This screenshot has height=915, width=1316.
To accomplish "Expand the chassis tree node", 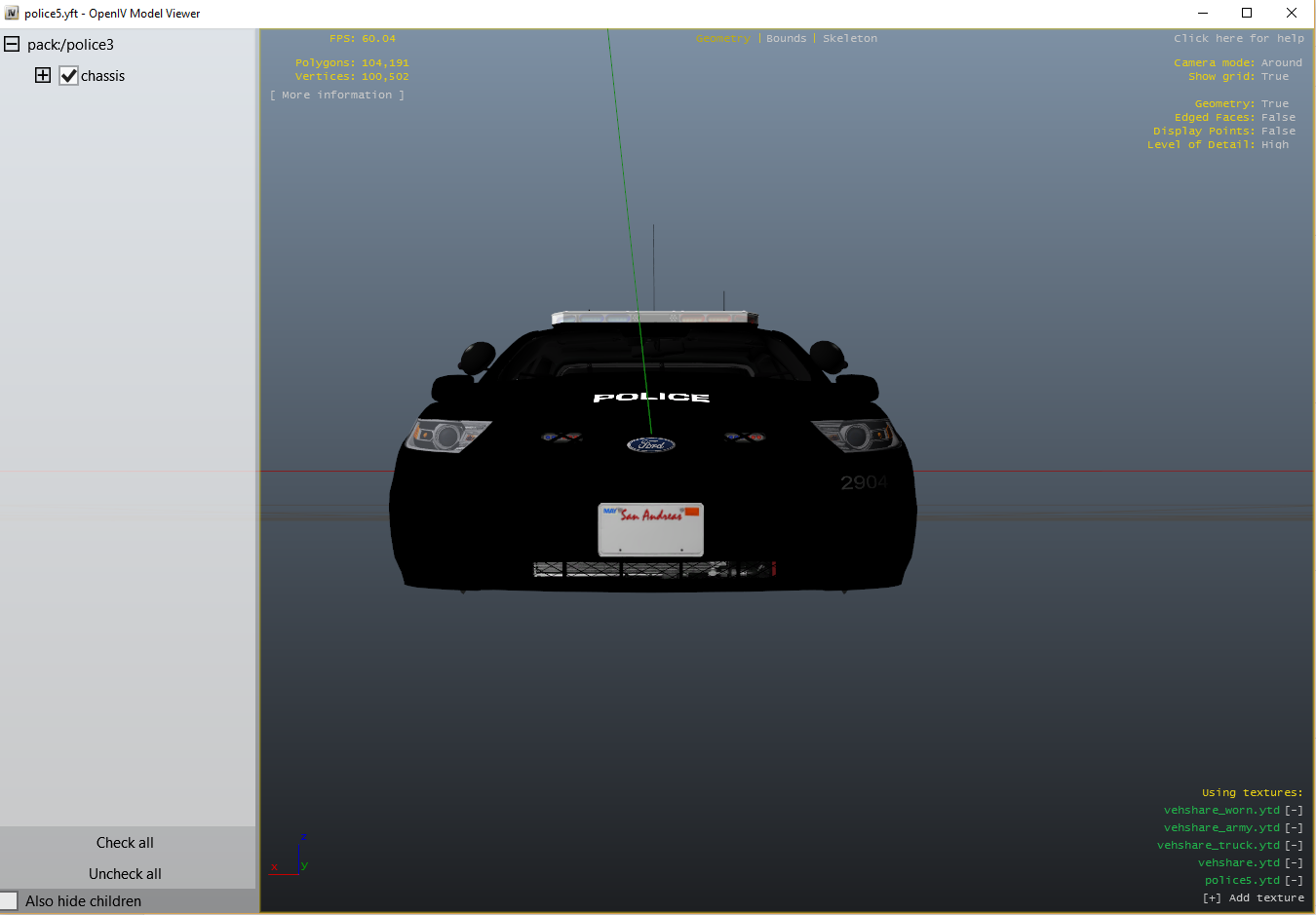I will pyautogui.click(x=43, y=76).
